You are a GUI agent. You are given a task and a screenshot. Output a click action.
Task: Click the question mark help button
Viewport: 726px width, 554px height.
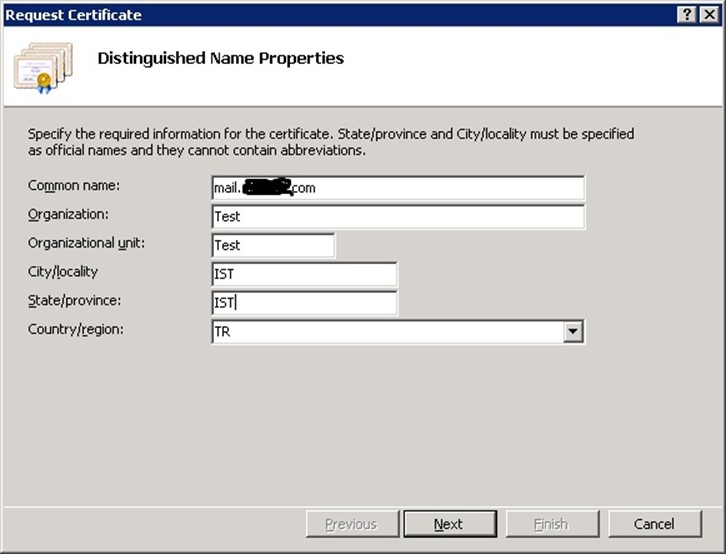(687, 14)
